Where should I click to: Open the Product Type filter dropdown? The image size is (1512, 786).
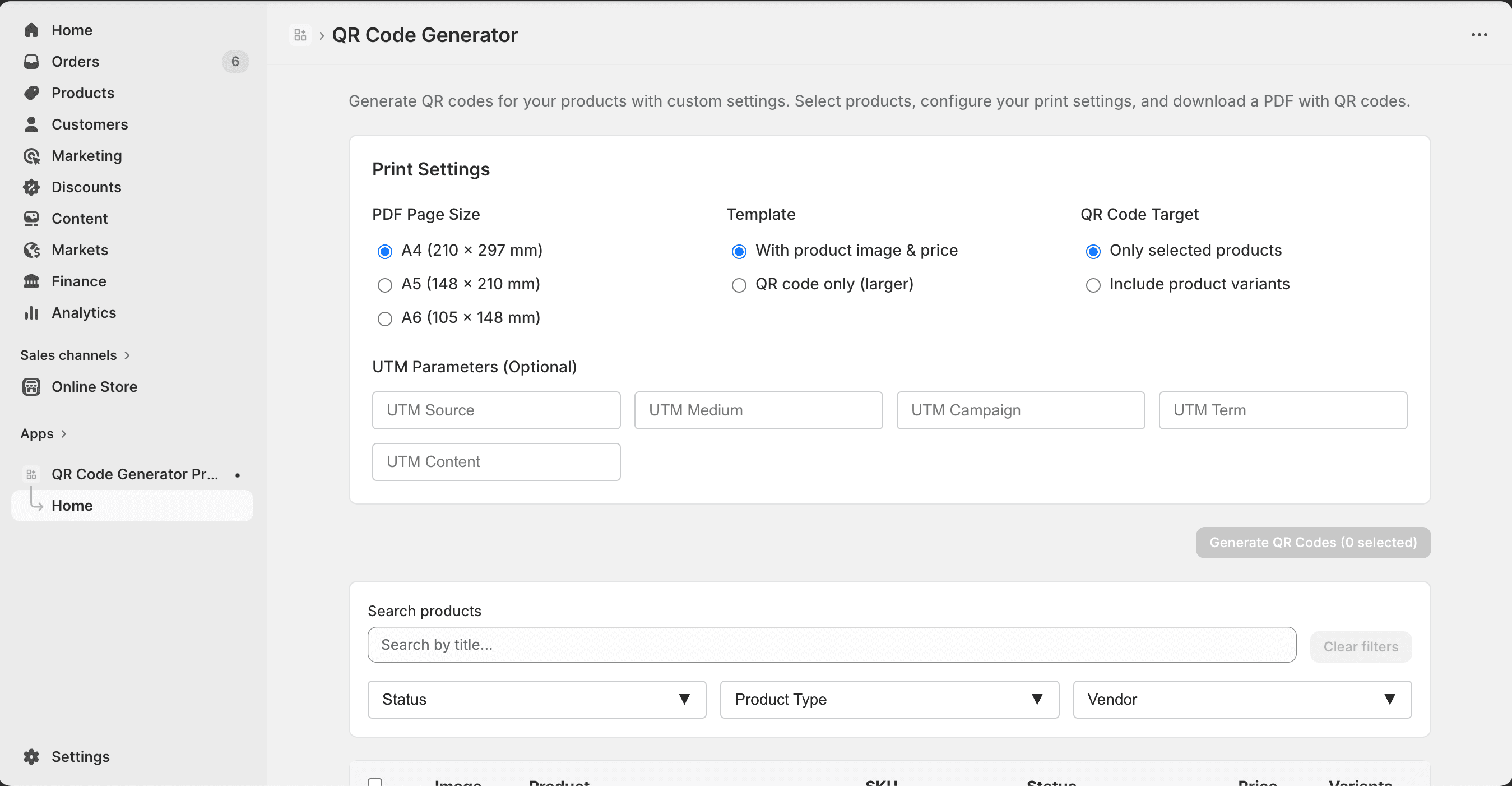click(889, 699)
